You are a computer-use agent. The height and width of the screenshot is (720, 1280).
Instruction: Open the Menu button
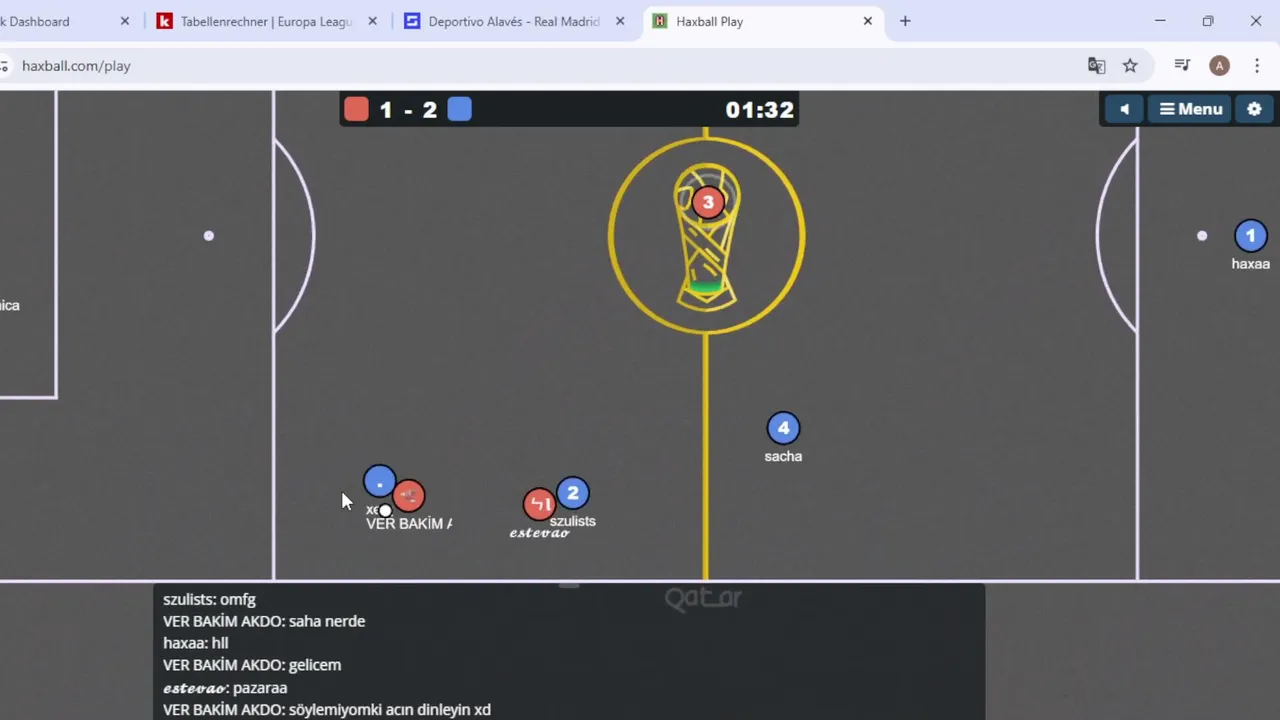[x=1191, y=109]
